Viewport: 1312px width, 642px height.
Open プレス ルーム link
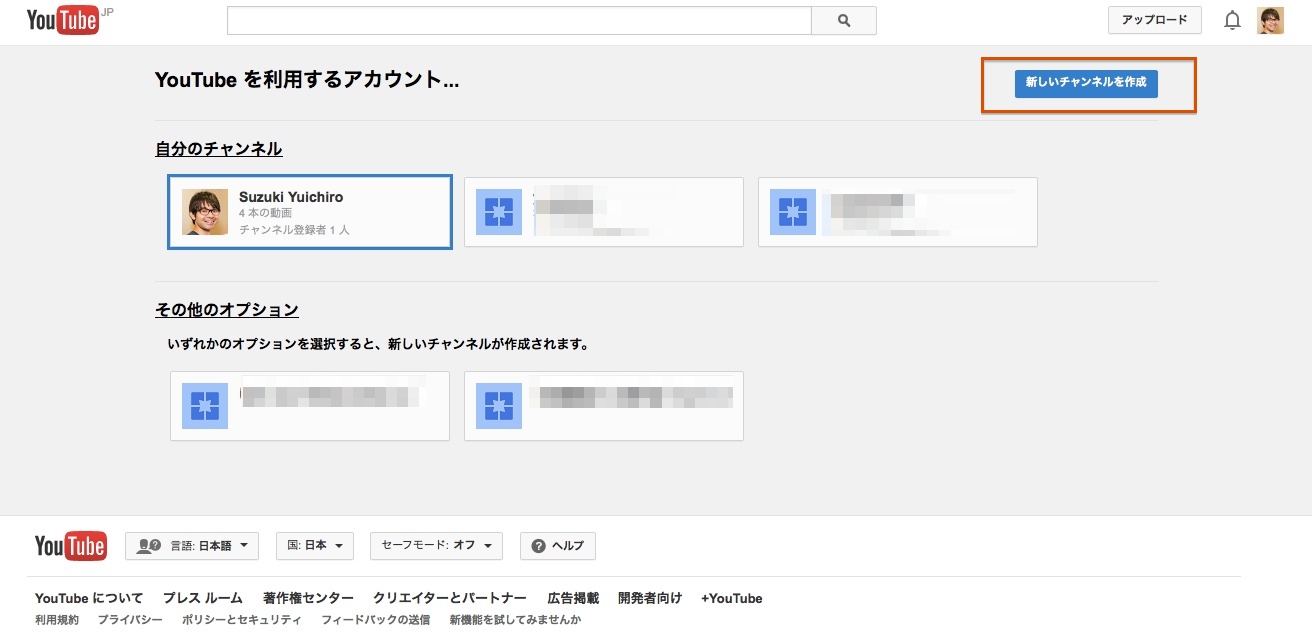coord(203,598)
